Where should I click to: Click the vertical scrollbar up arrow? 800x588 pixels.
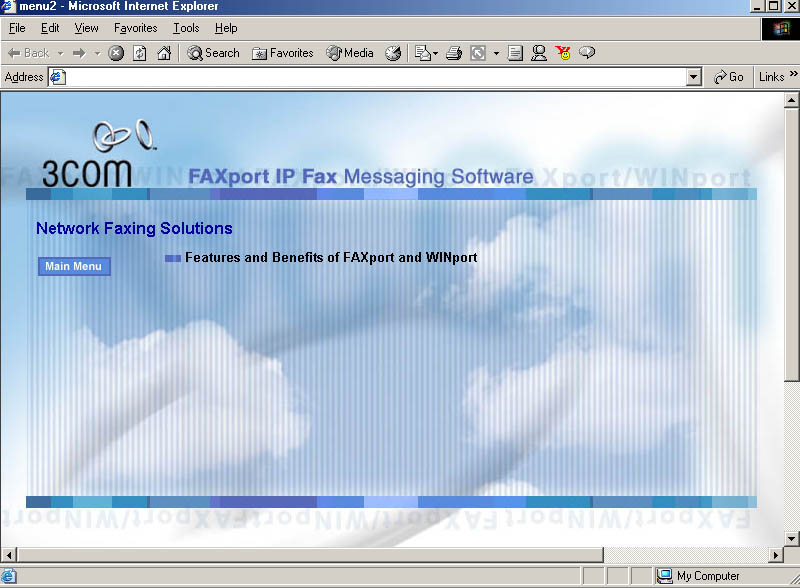(791, 100)
